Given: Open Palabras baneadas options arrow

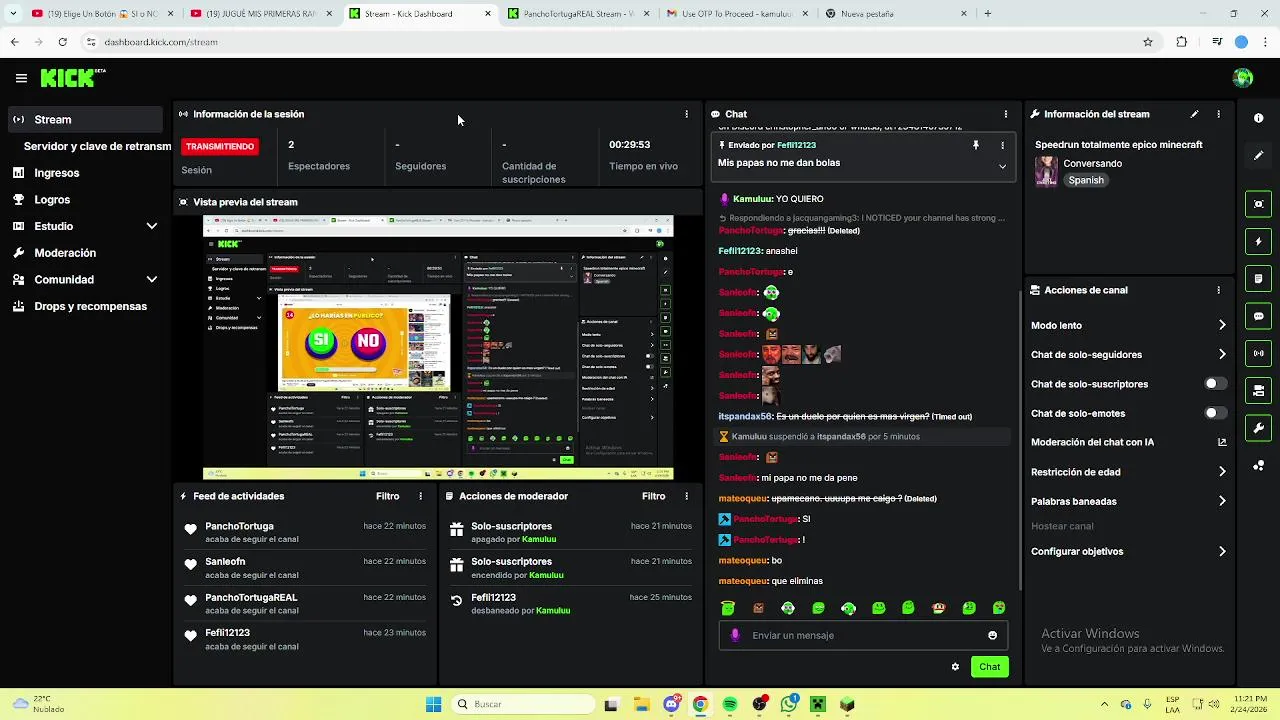Looking at the screenshot, I should click(x=1221, y=501).
